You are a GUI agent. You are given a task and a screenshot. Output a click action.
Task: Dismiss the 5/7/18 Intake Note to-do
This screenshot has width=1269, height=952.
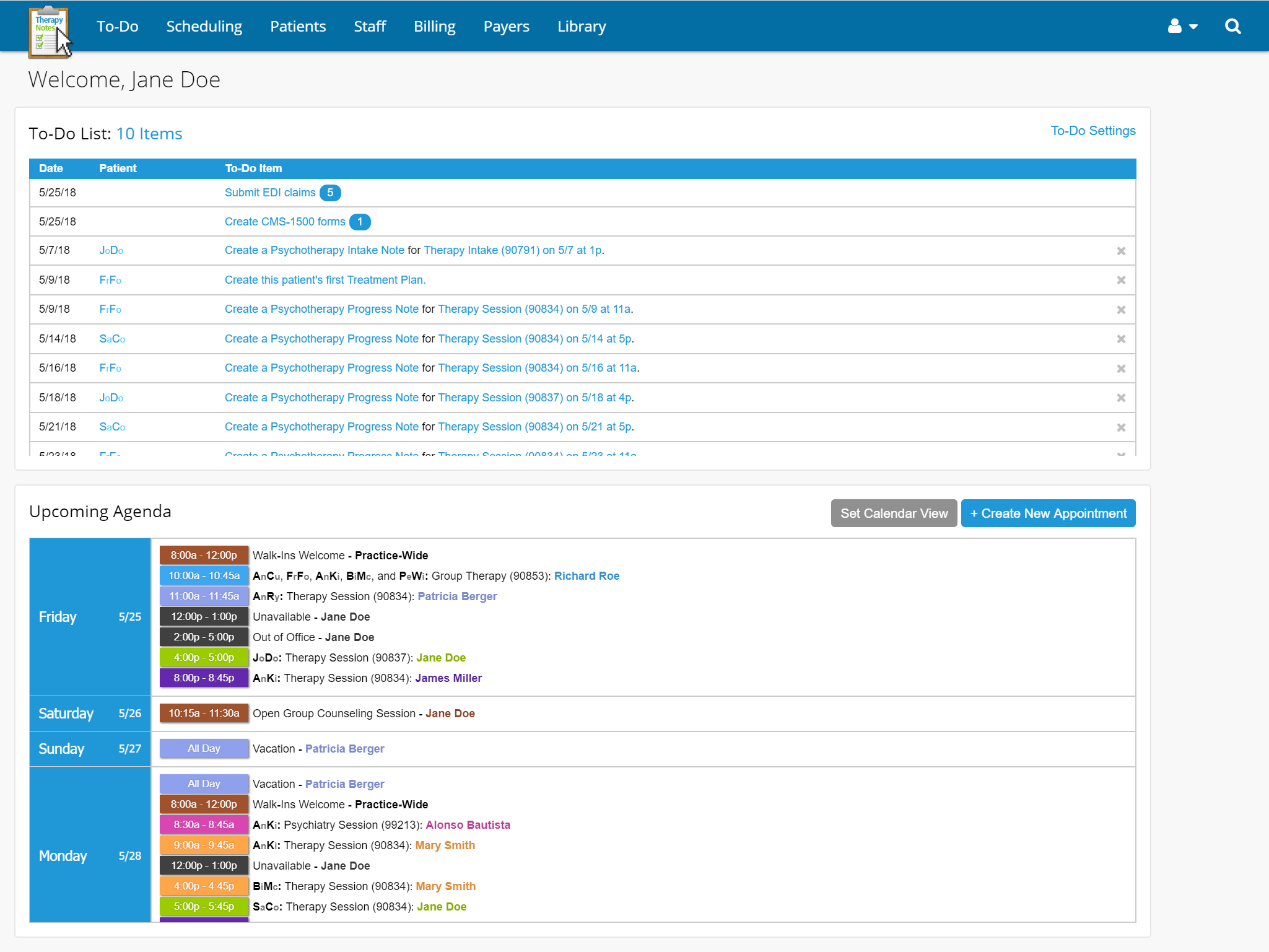(x=1120, y=251)
